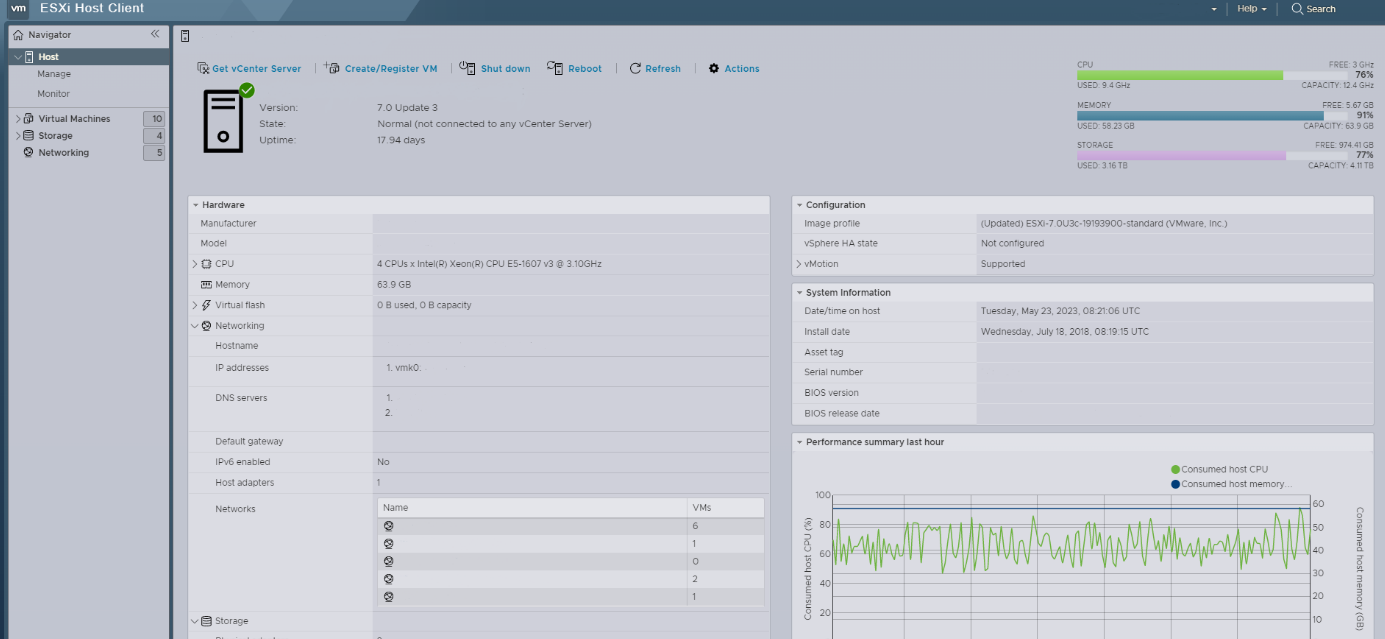
Task: Click the network icon in the 0-VMs row
Action: pos(388,561)
